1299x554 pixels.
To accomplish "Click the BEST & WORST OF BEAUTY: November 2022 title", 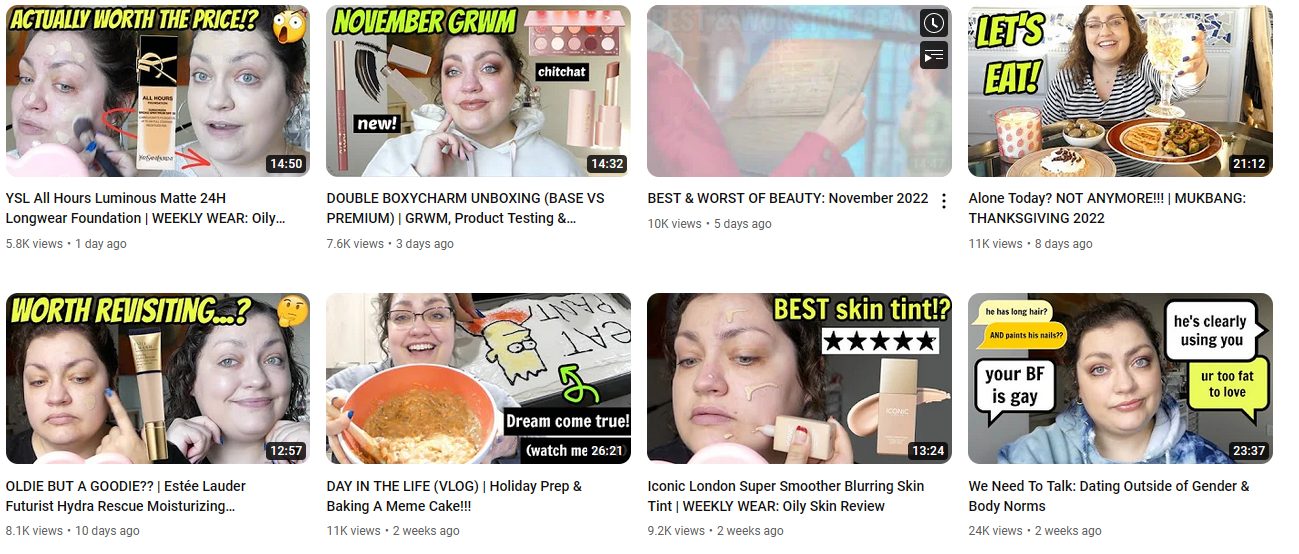I will [x=788, y=198].
